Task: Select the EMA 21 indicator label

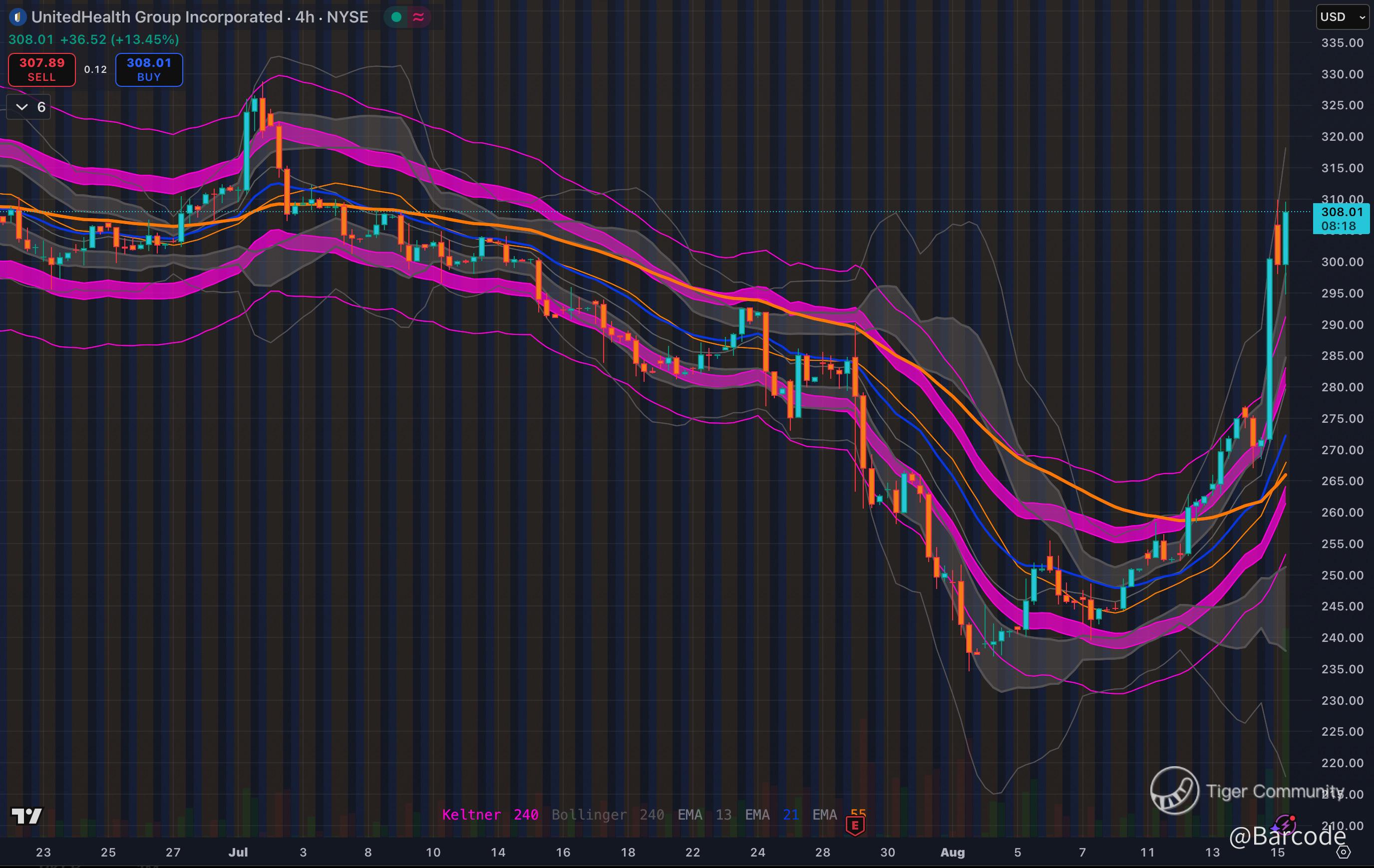Action: [x=771, y=815]
